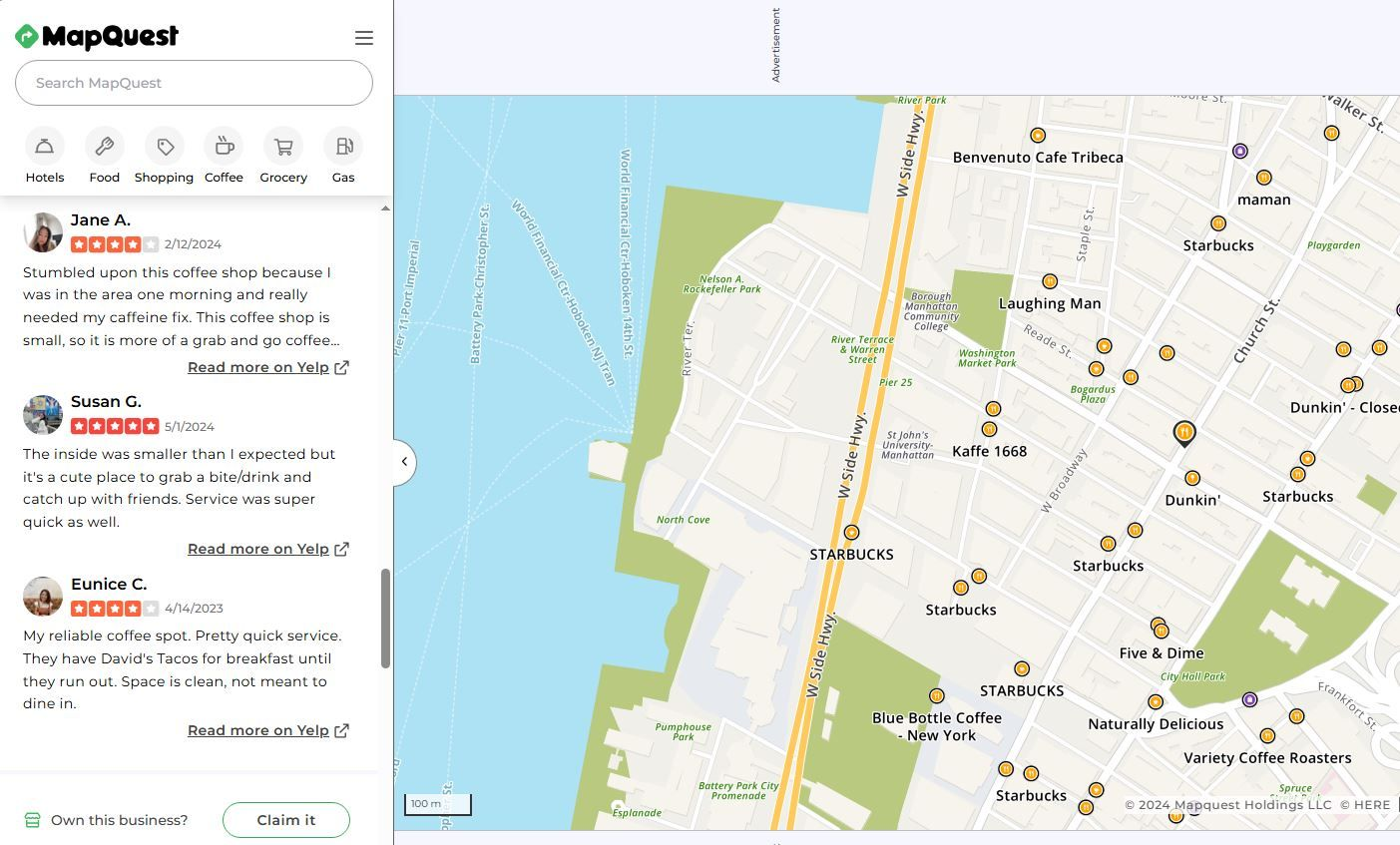This screenshot has width=1400, height=845.
Task: Click the 100 m map scale control
Action: (x=437, y=803)
